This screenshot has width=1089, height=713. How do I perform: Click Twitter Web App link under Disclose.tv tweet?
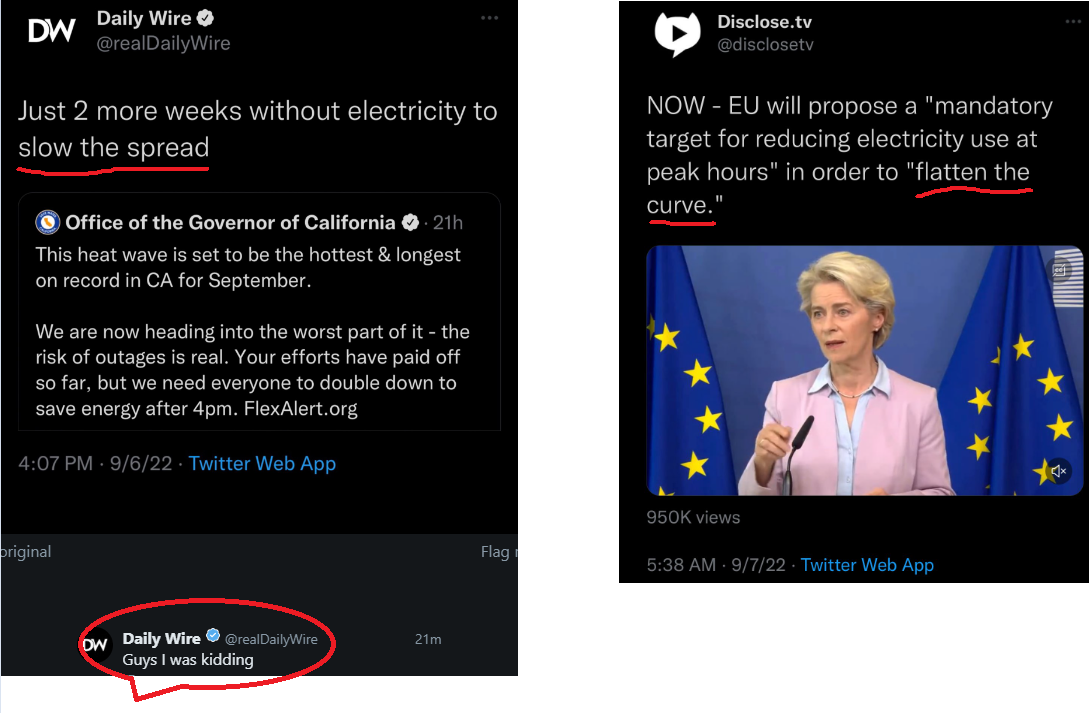[867, 564]
